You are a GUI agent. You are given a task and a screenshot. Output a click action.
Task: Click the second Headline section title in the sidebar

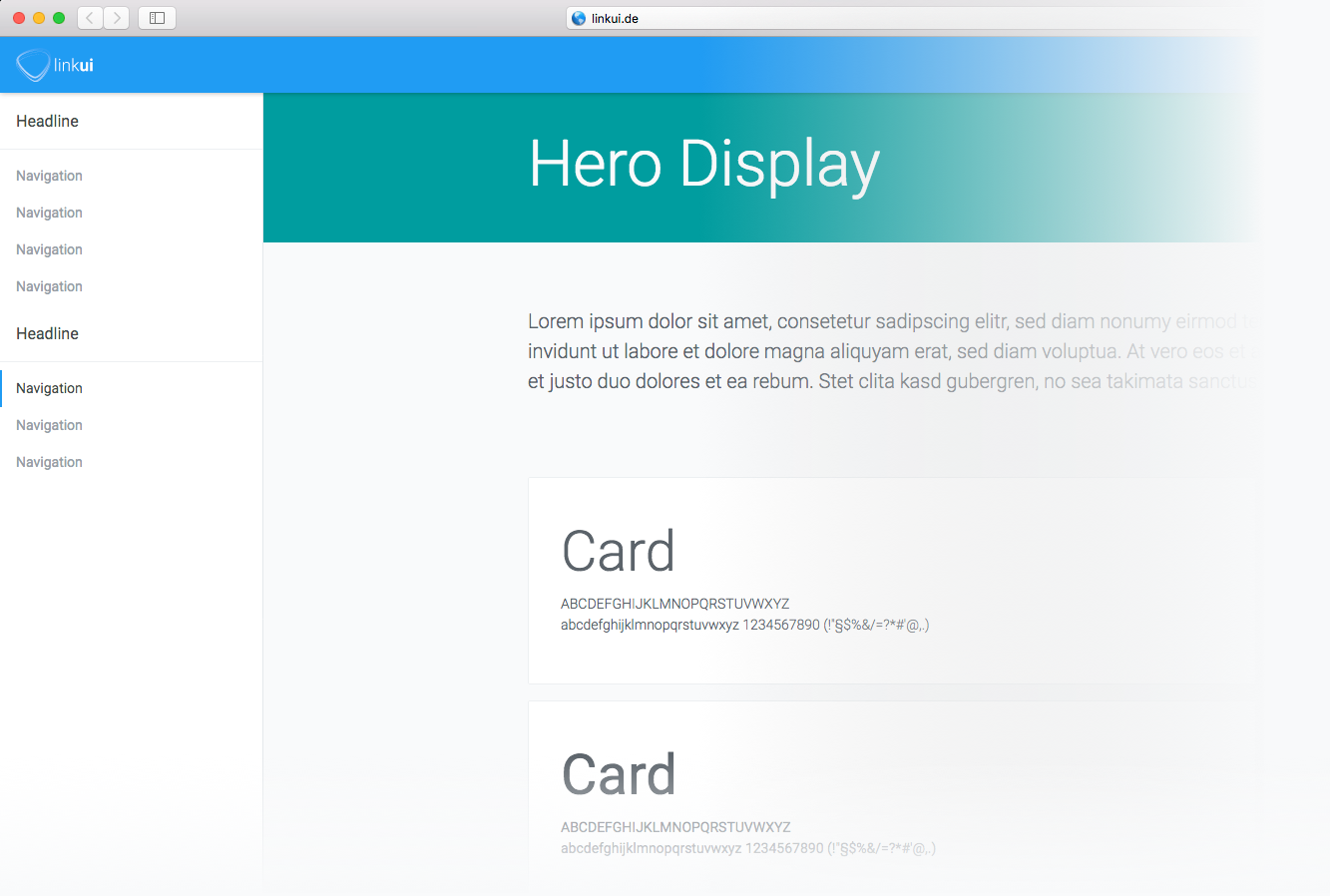[x=47, y=333]
